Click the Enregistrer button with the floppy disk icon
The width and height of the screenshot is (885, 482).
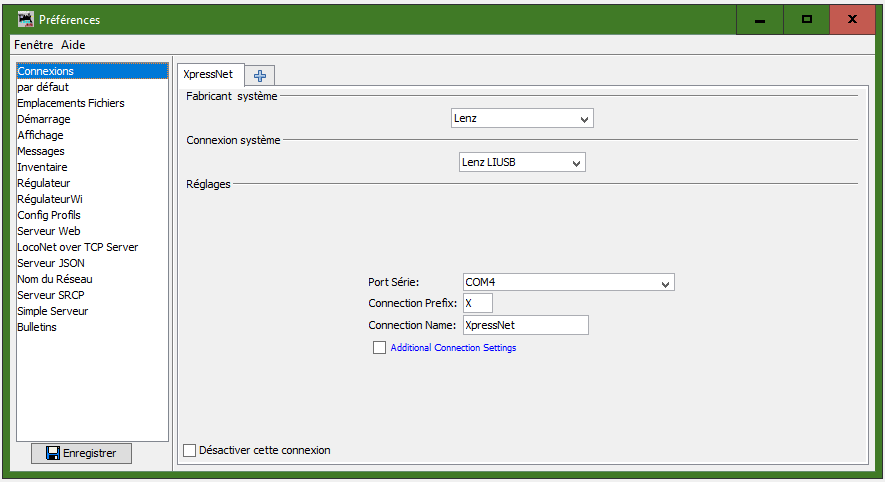tap(81, 453)
